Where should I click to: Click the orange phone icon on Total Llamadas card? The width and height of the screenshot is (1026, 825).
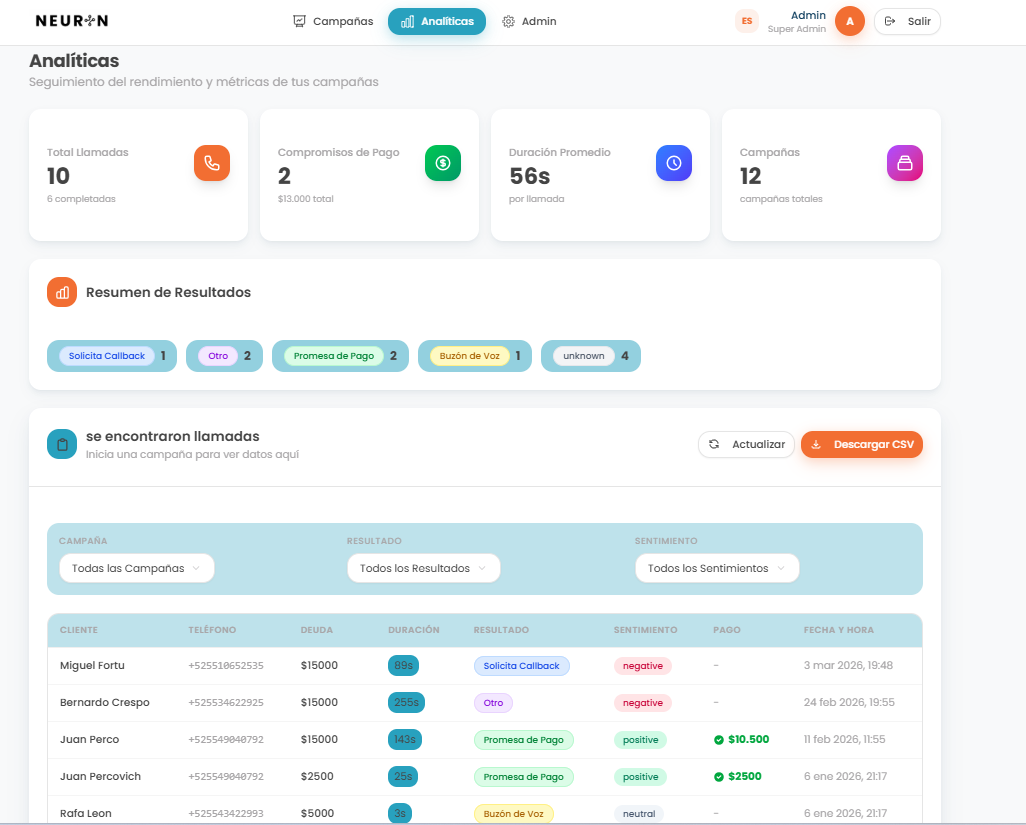pos(211,163)
